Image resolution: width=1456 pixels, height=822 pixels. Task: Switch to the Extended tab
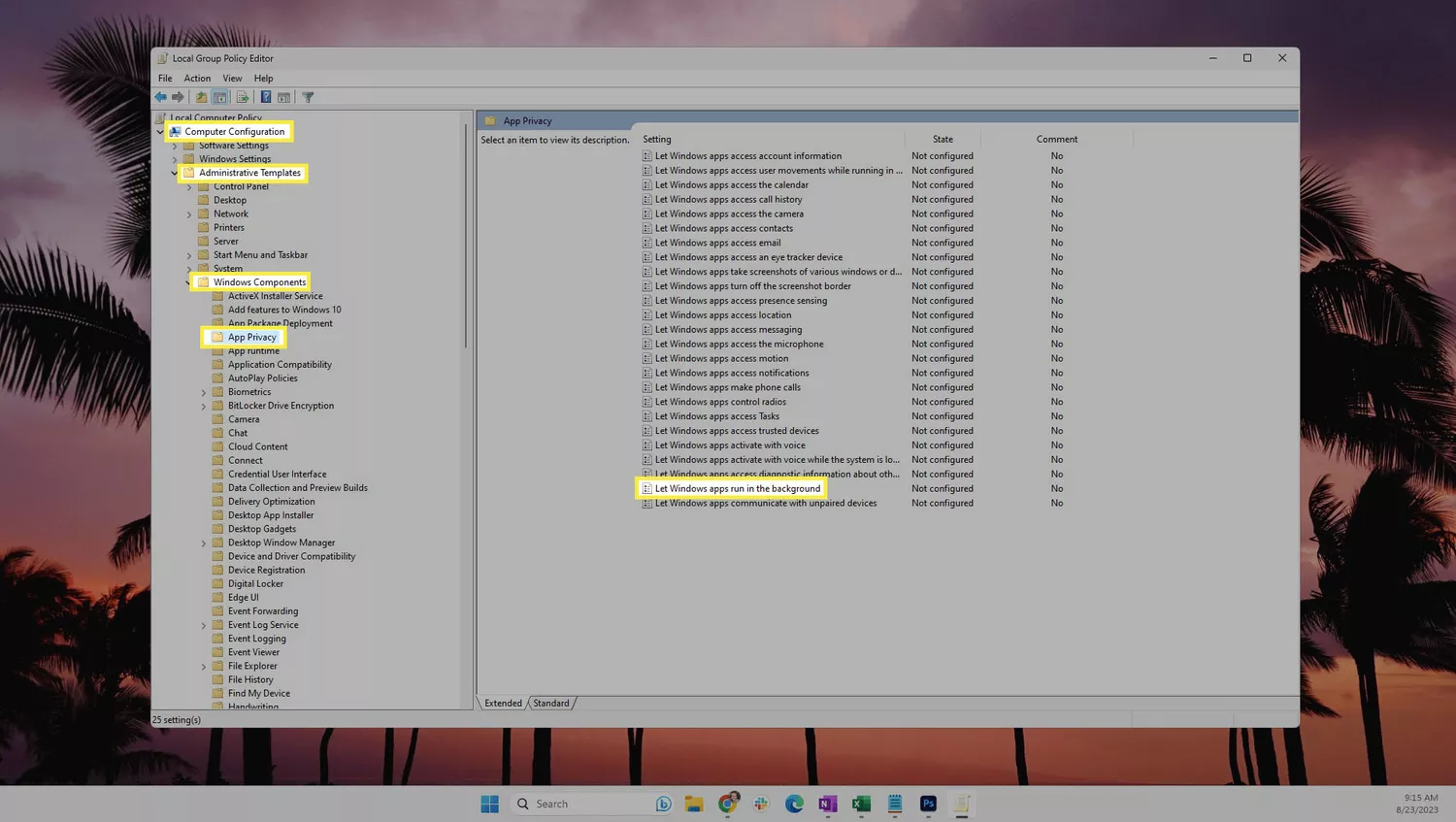504,704
